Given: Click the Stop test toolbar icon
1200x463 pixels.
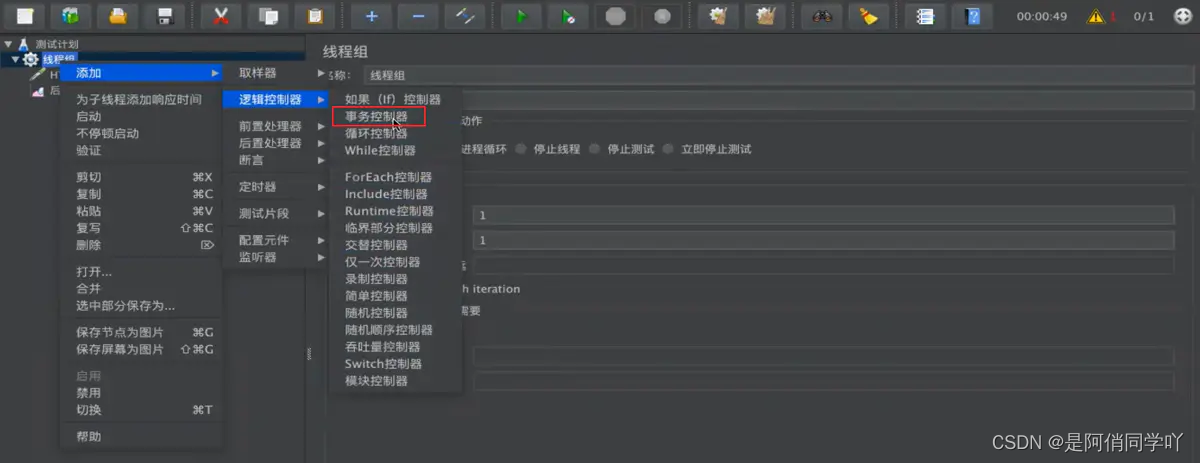Looking at the screenshot, I should pyautogui.click(x=615, y=16).
